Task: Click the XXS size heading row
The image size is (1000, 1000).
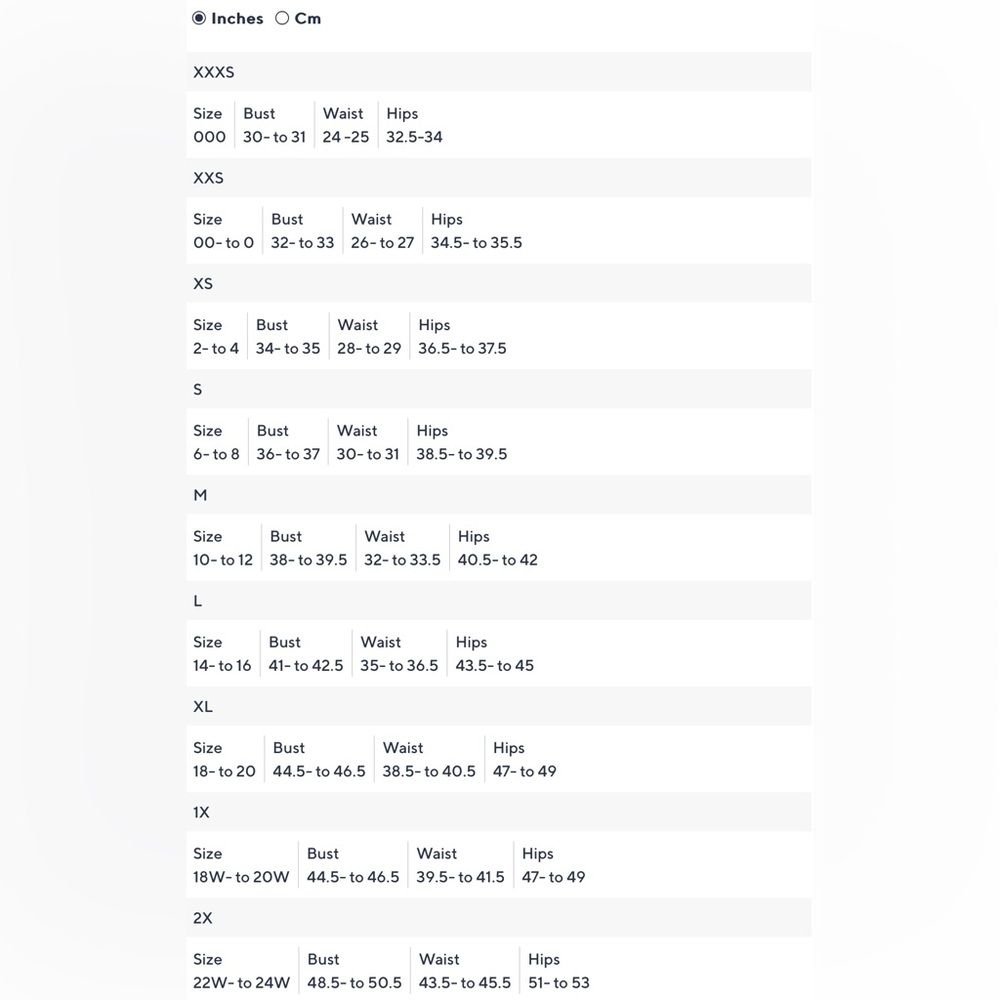Action: pyautogui.click(x=499, y=178)
